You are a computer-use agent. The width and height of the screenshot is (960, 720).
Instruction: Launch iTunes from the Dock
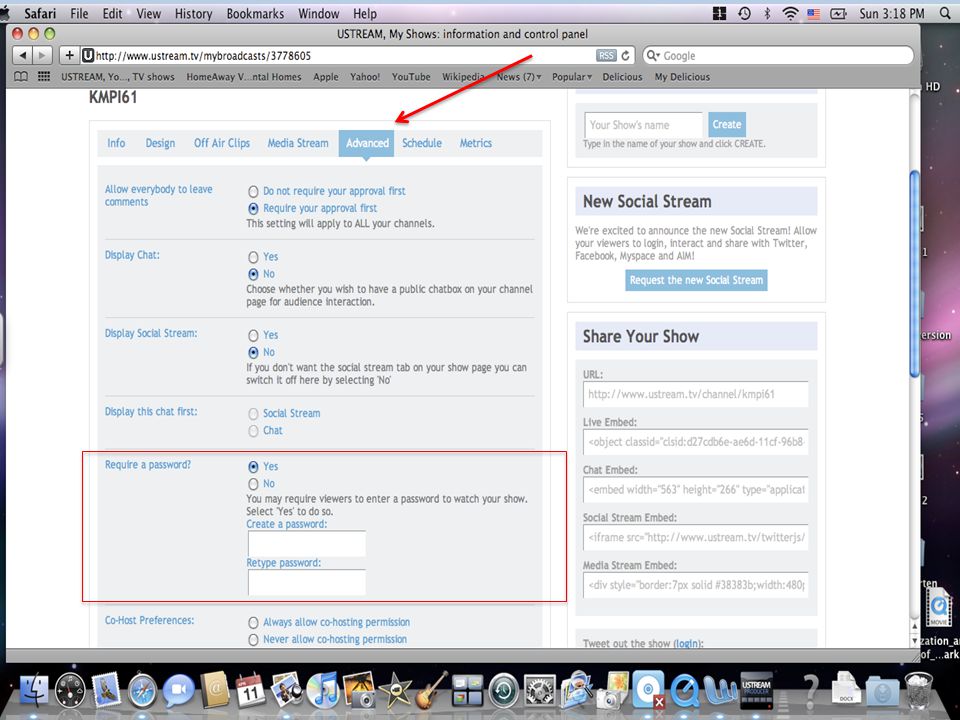point(323,690)
